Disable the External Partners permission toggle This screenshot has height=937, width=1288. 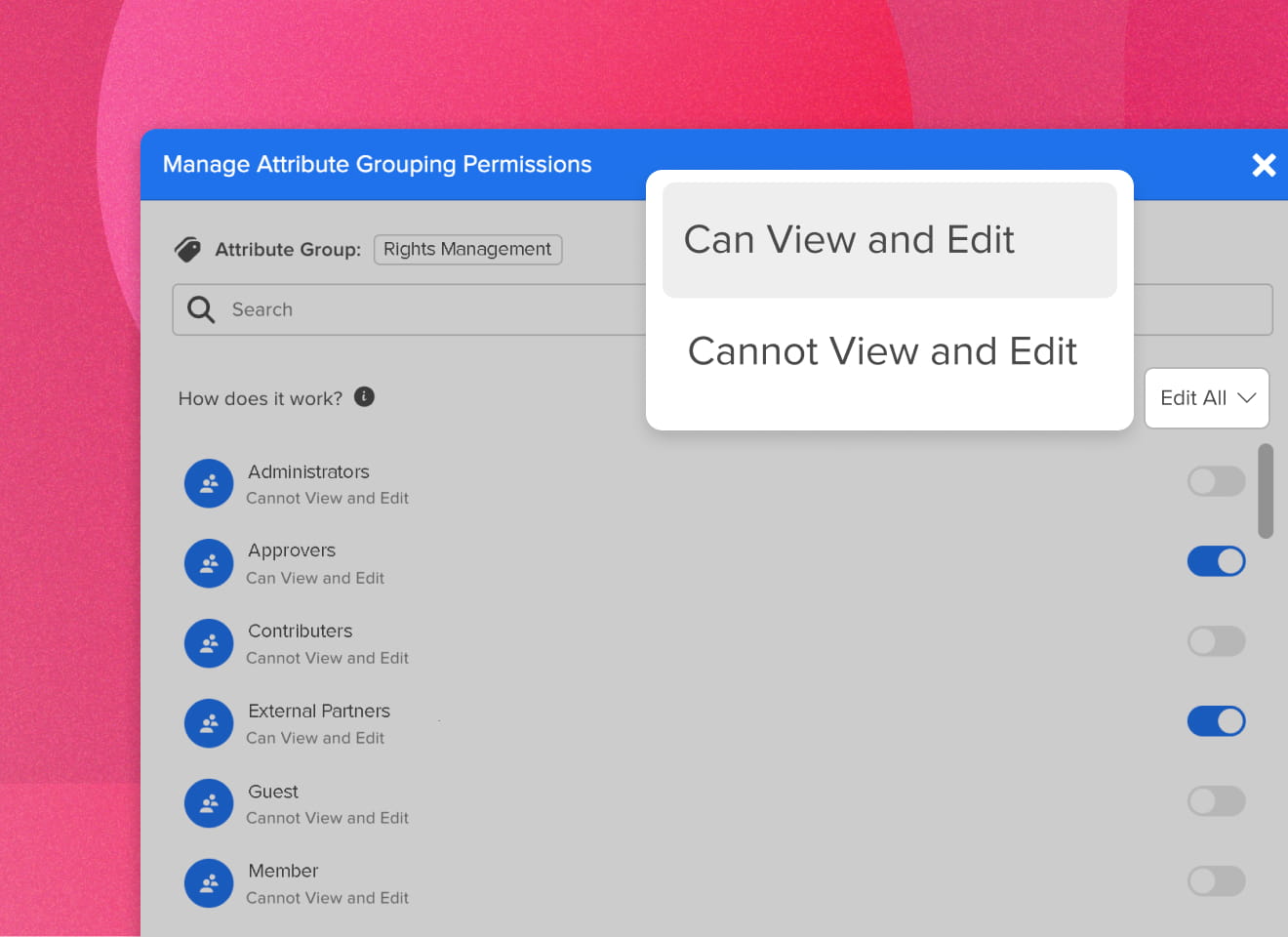tap(1216, 721)
